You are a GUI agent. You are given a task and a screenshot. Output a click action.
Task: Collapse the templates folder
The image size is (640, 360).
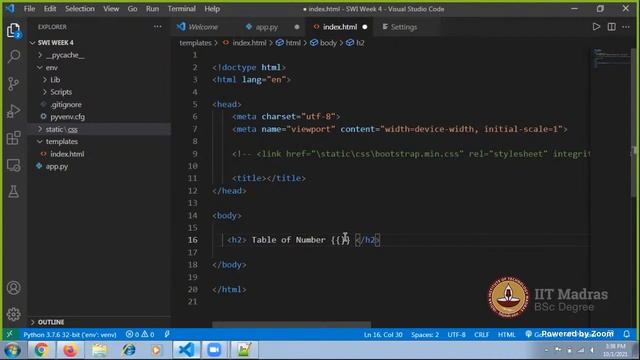pyautogui.click(x=61, y=141)
